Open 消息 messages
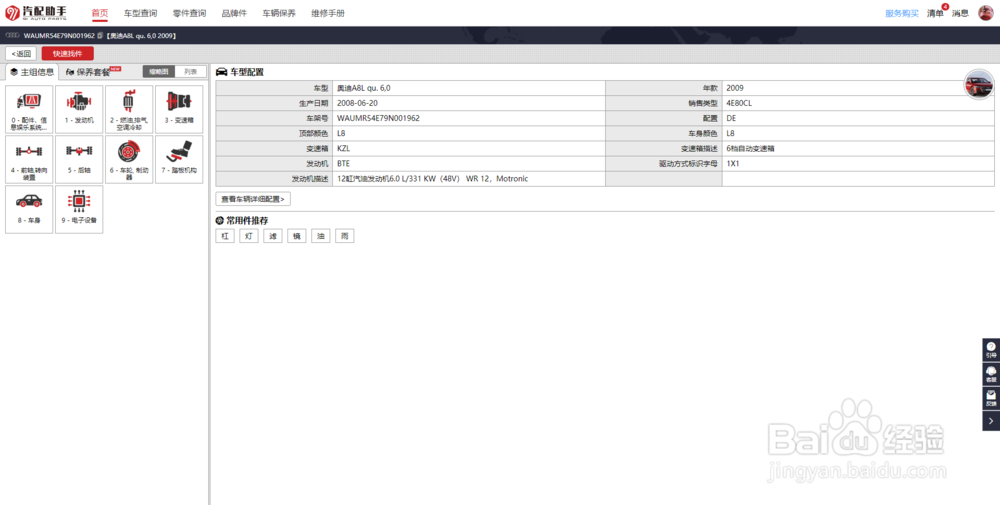The width and height of the screenshot is (1000, 505). tap(960, 13)
